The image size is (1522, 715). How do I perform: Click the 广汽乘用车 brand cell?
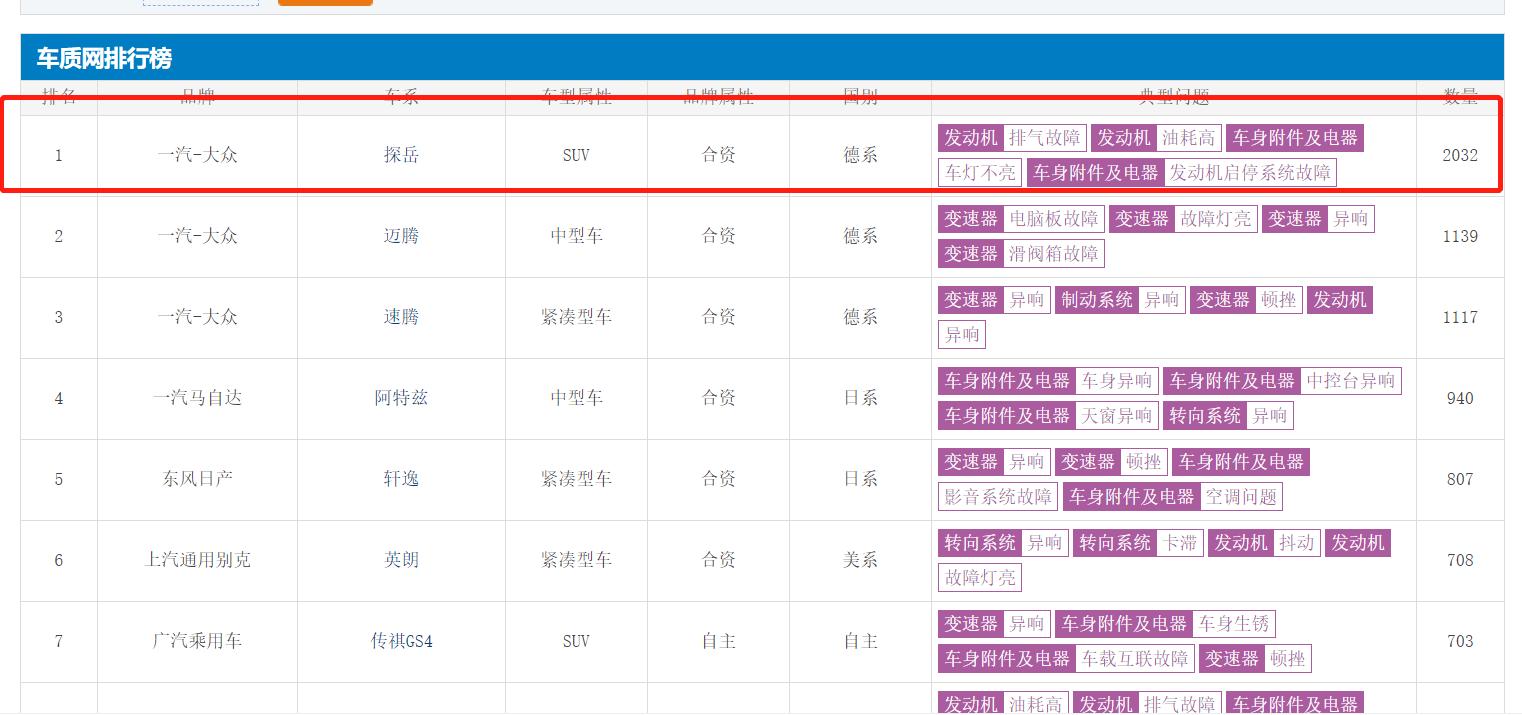coord(197,641)
